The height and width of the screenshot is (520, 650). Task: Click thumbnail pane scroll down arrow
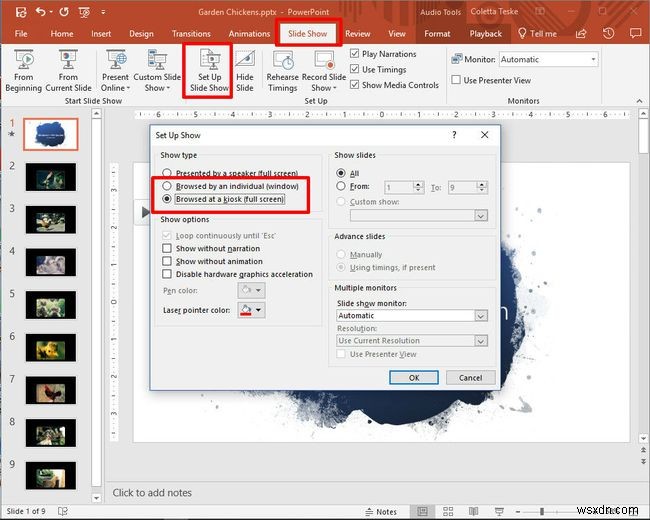click(x=96, y=498)
